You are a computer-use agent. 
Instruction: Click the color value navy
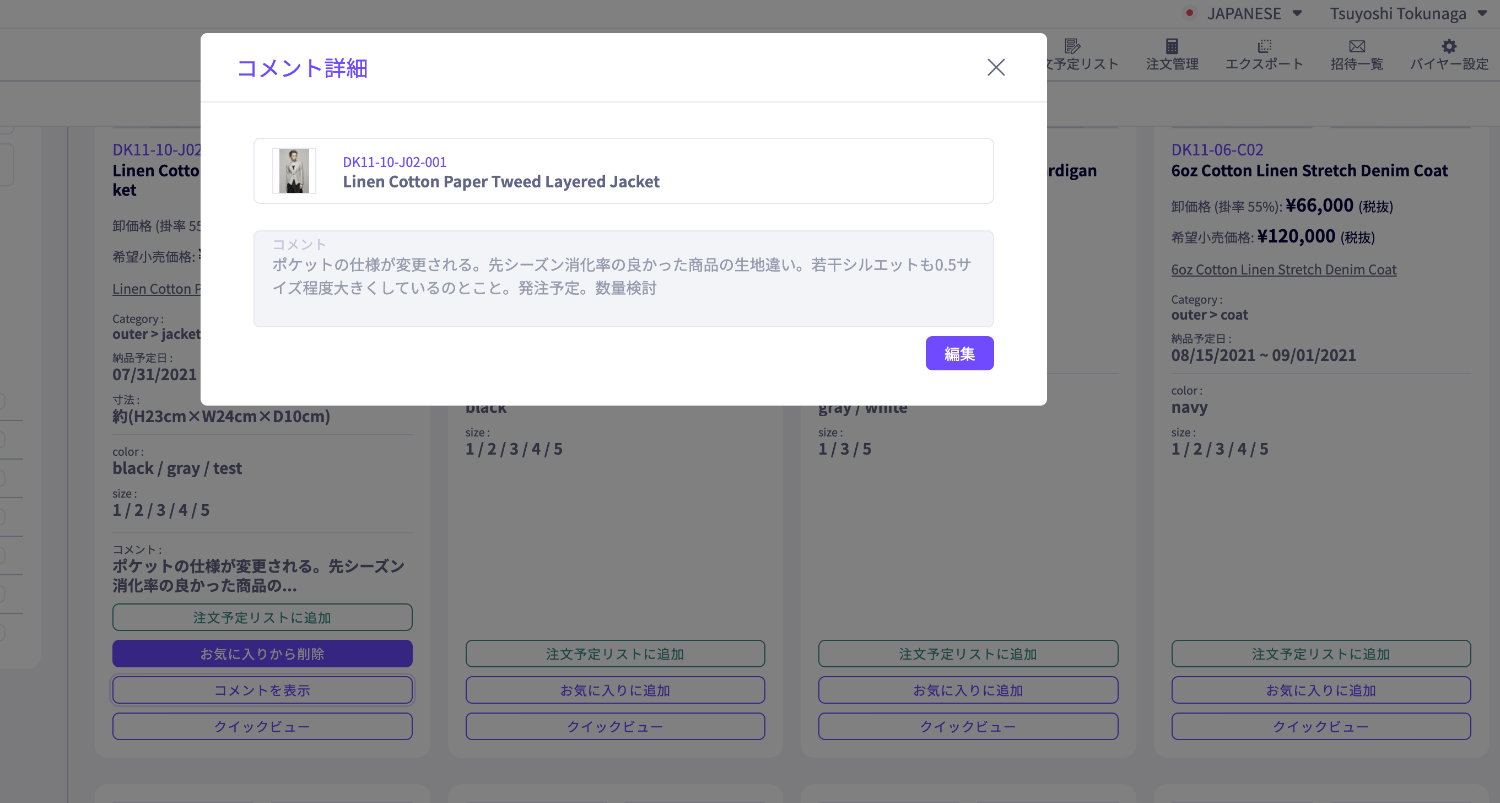1190,408
